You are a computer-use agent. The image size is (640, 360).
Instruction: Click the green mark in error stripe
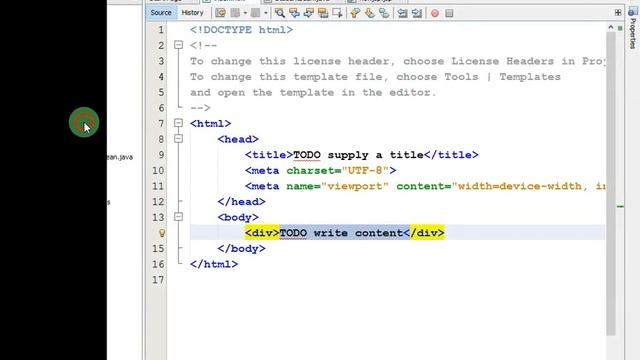[x=620, y=207]
